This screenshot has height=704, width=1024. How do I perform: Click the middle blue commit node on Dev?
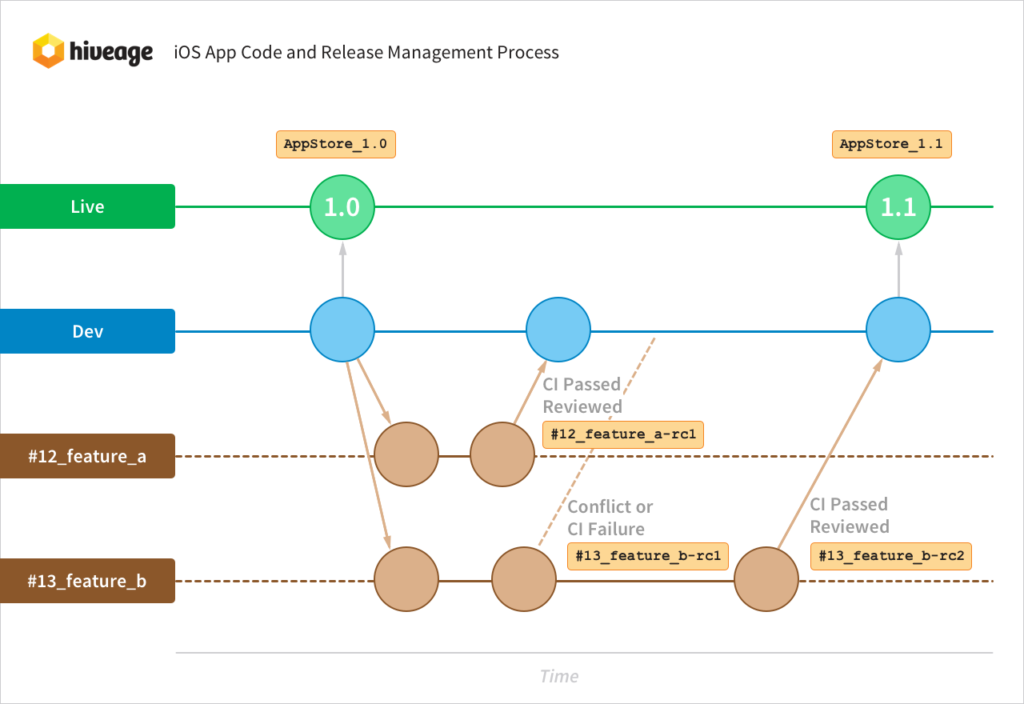558,328
